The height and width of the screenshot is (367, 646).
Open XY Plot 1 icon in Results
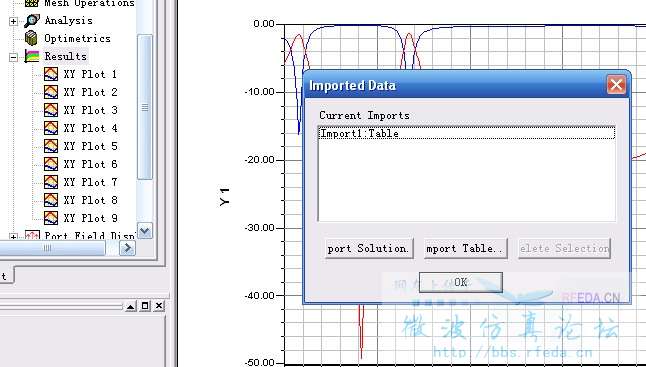[x=51, y=74]
